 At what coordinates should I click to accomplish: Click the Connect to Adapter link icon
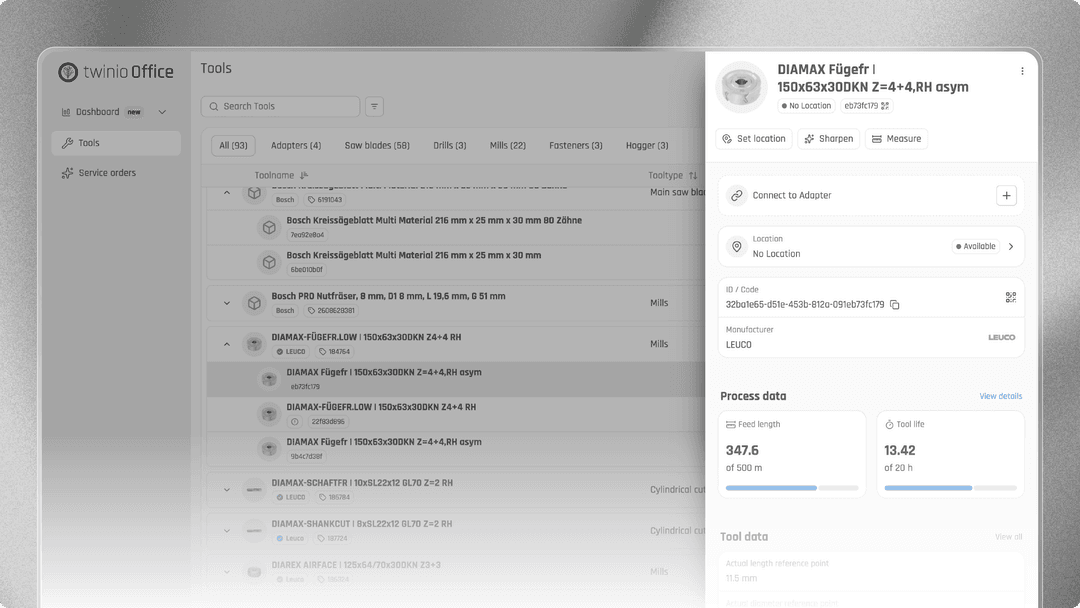click(736, 196)
